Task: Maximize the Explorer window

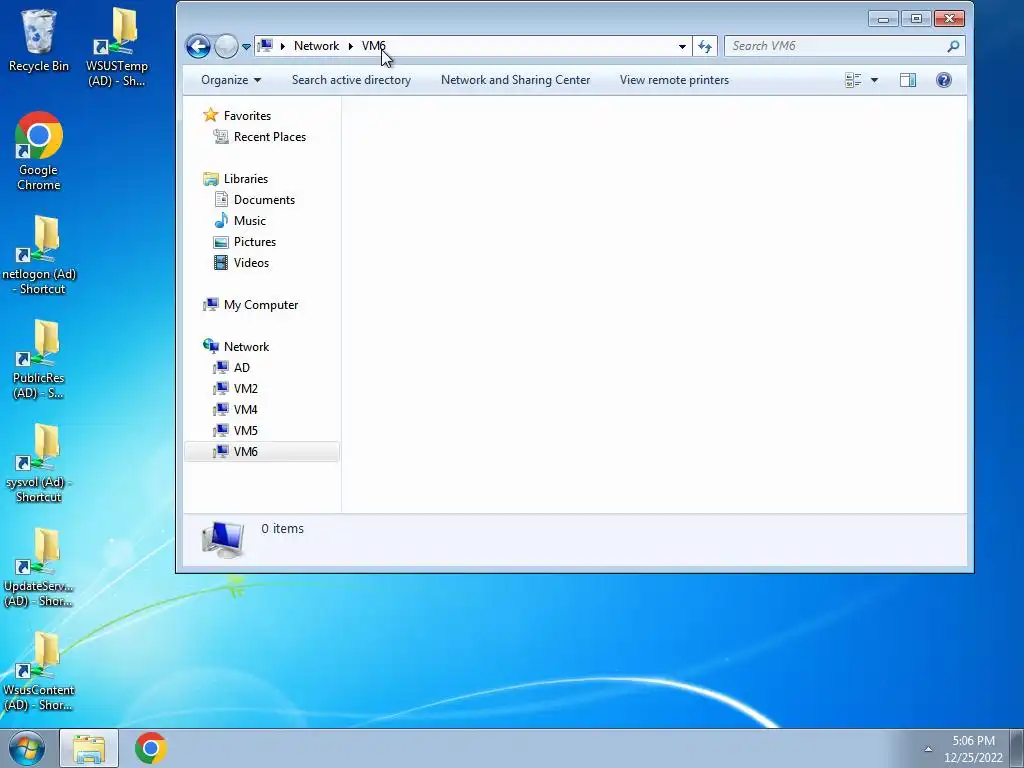Action: pyautogui.click(x=916, y=19)
